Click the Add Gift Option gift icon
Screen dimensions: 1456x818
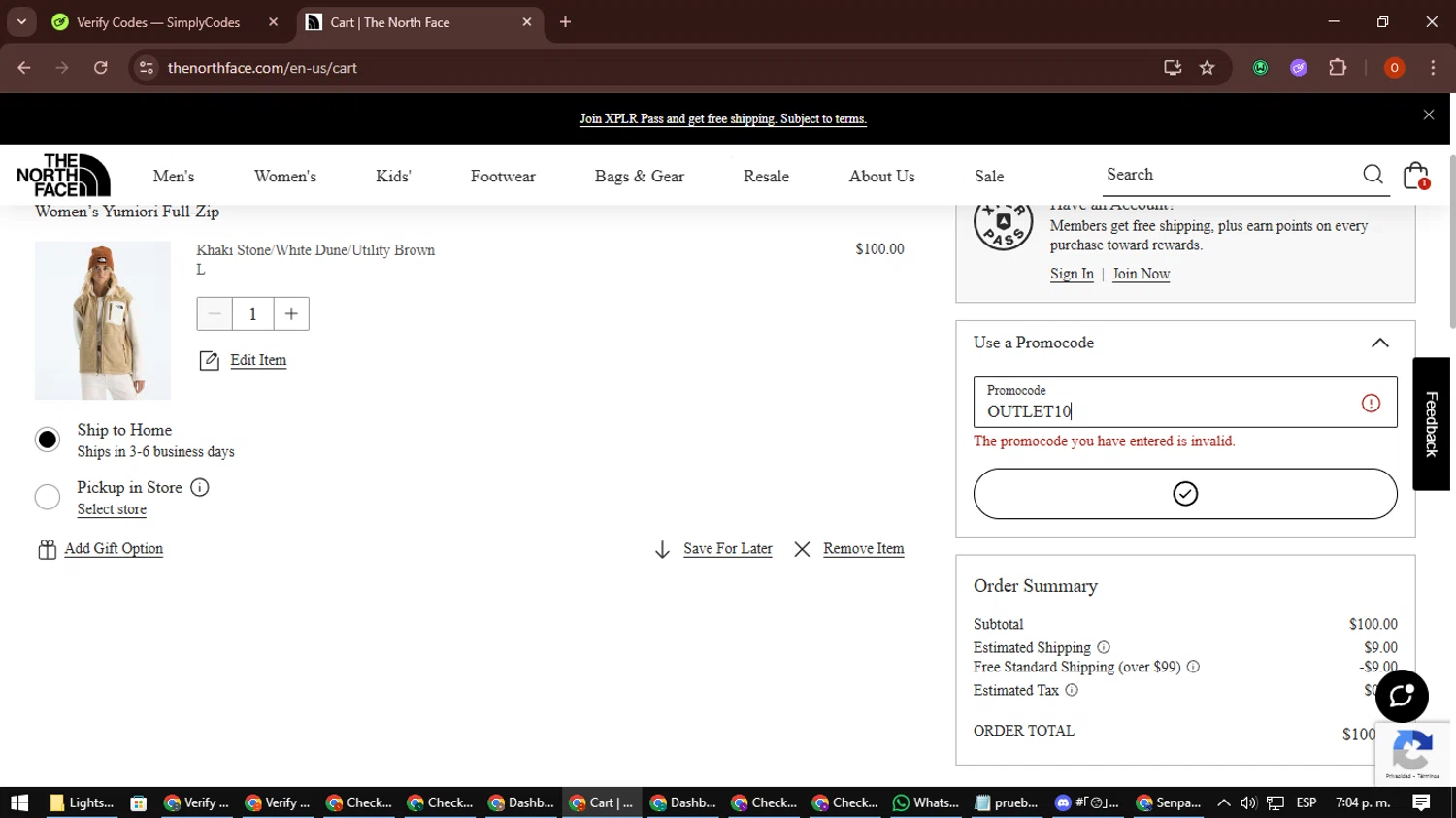(x=47, y=549)
